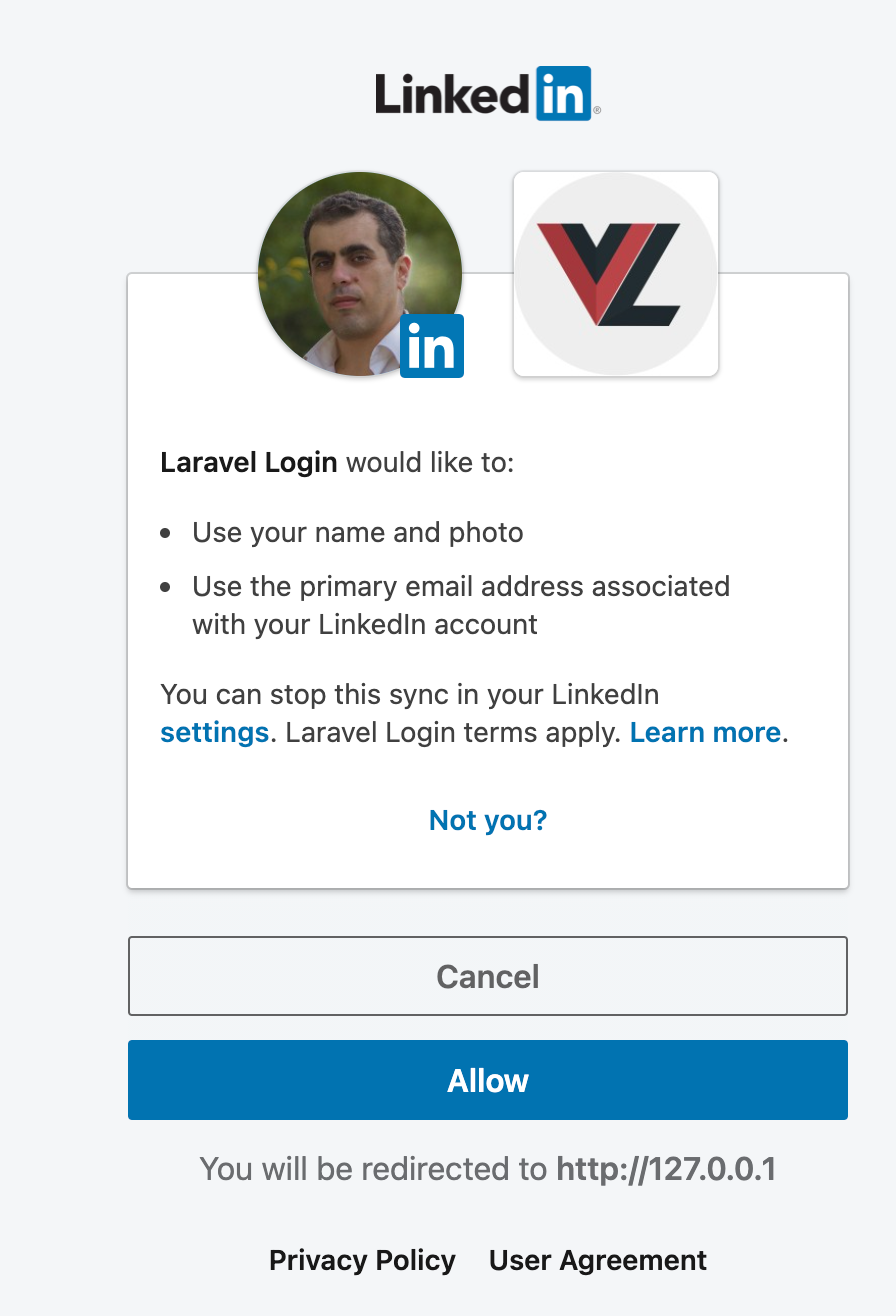Open the User Agreement link

click(x=598, y=1260)
